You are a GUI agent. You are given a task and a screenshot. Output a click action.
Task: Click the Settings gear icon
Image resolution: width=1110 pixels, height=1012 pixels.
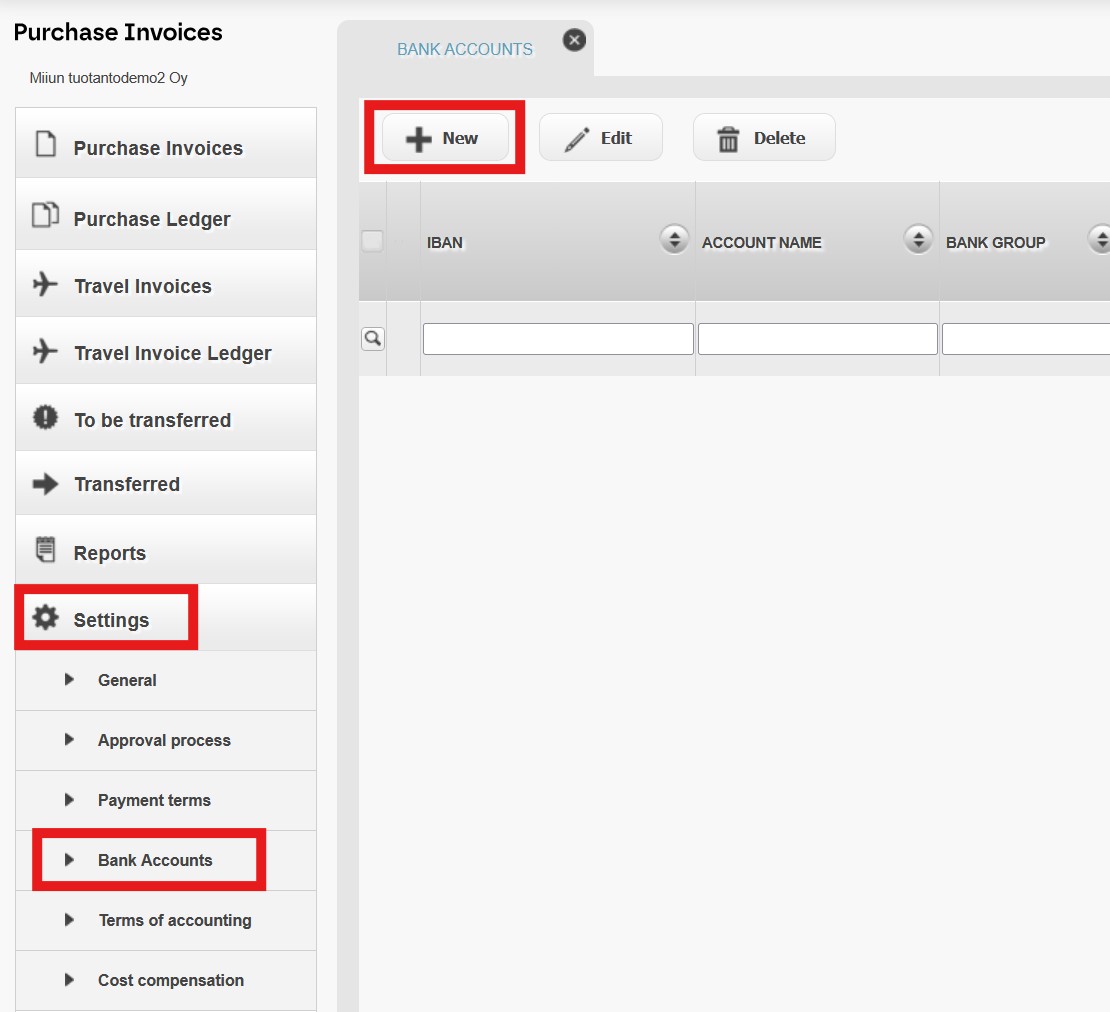(45, 617)
